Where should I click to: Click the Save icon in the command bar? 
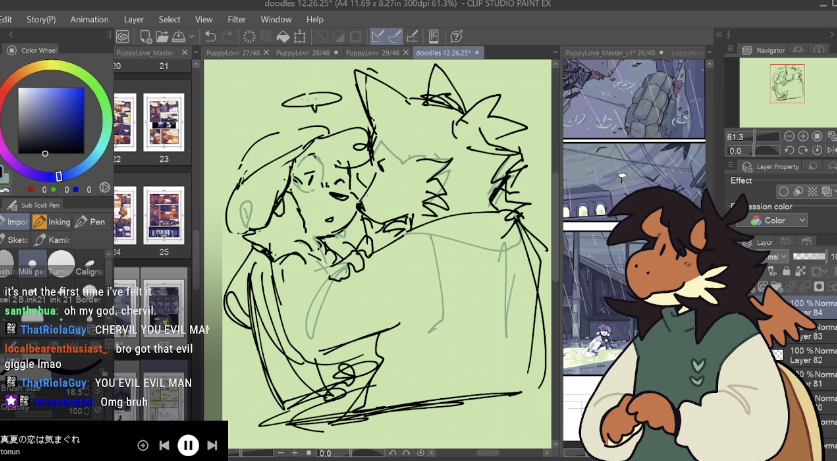click(178, 36)
